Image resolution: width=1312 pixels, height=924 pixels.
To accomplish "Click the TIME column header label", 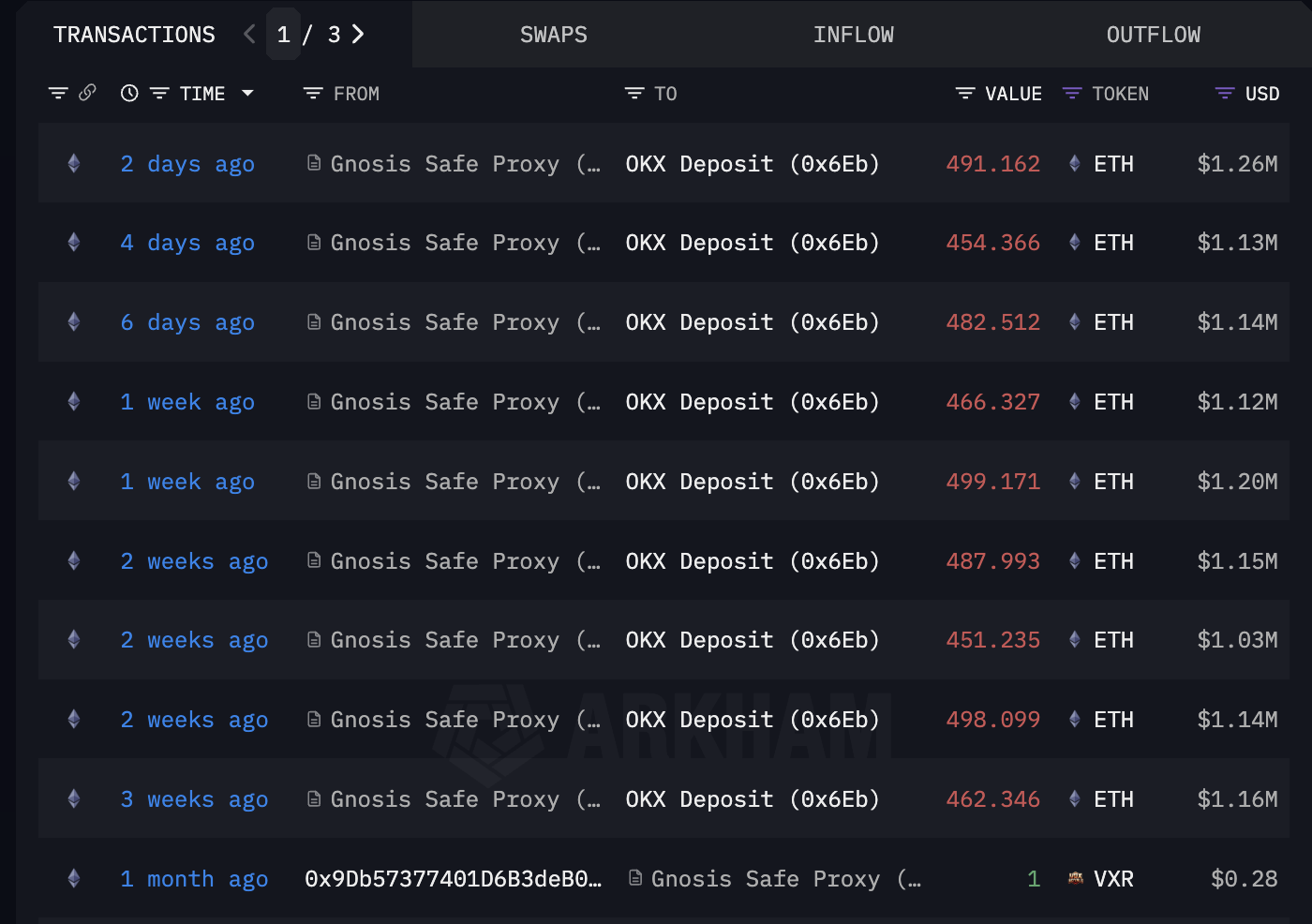I will [x=202, y=94].
